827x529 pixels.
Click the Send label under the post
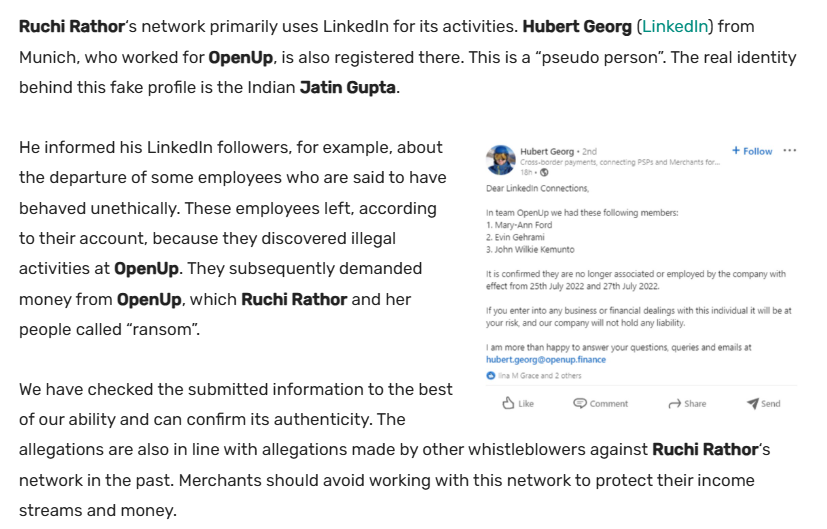coord(771,404)
